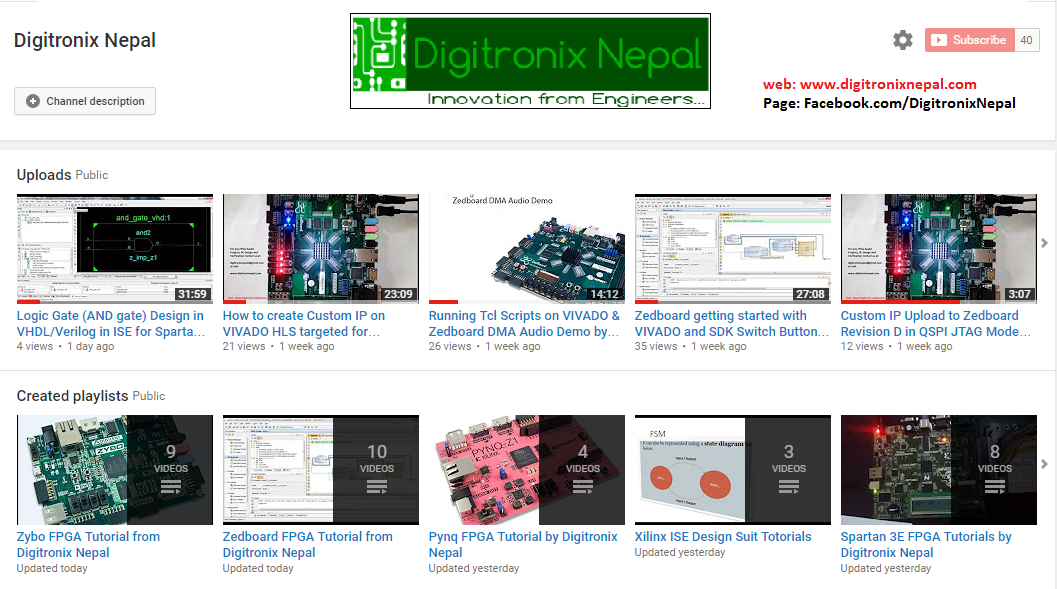Click the 31:59 duration badge
Image resolution: width=1057 pixels, height=589 pixels.
tap(192, 294)
